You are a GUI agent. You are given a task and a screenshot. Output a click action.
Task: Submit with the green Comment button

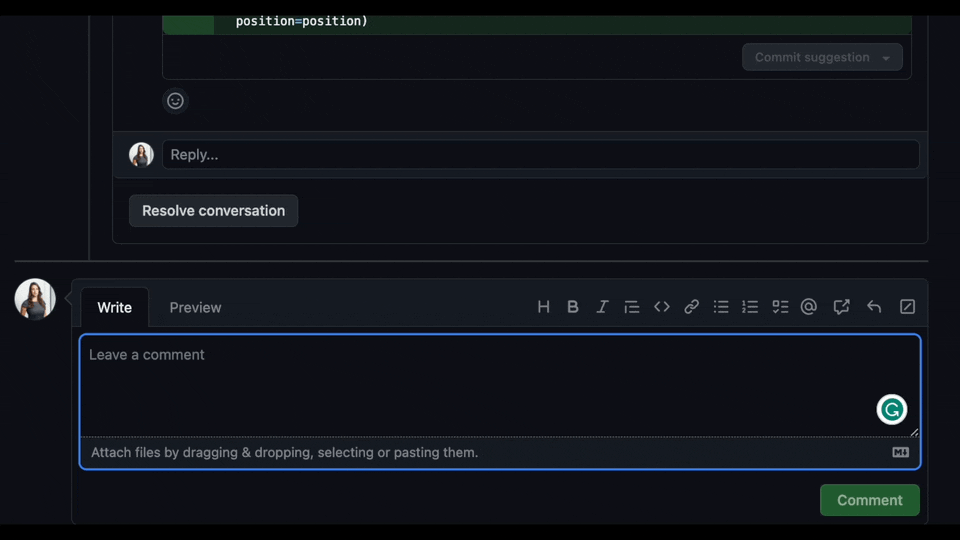click(869, 500)
